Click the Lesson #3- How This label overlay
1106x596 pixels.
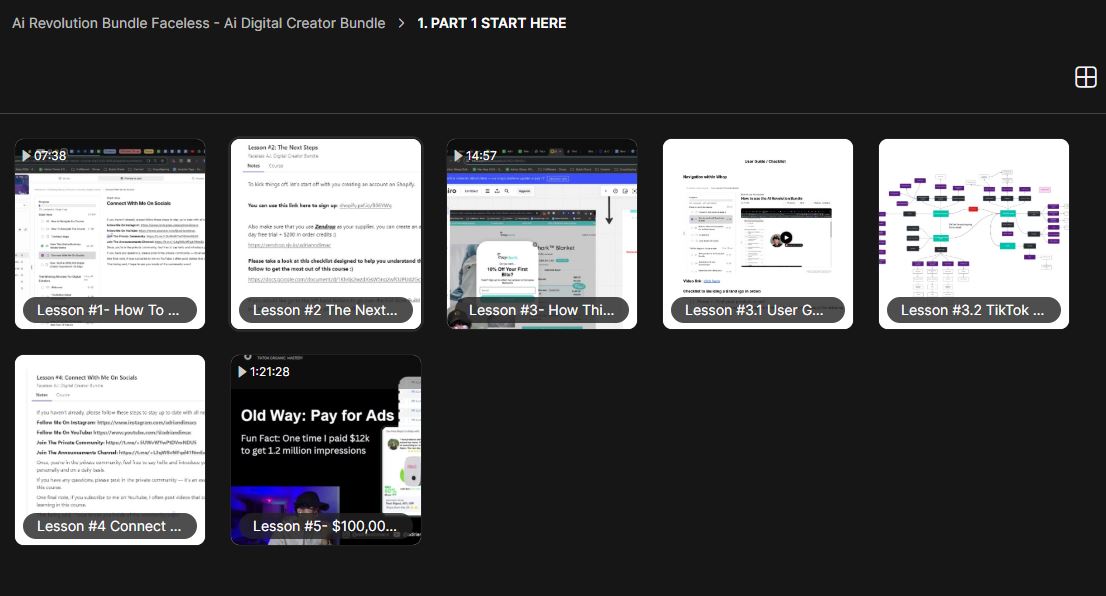541,310
